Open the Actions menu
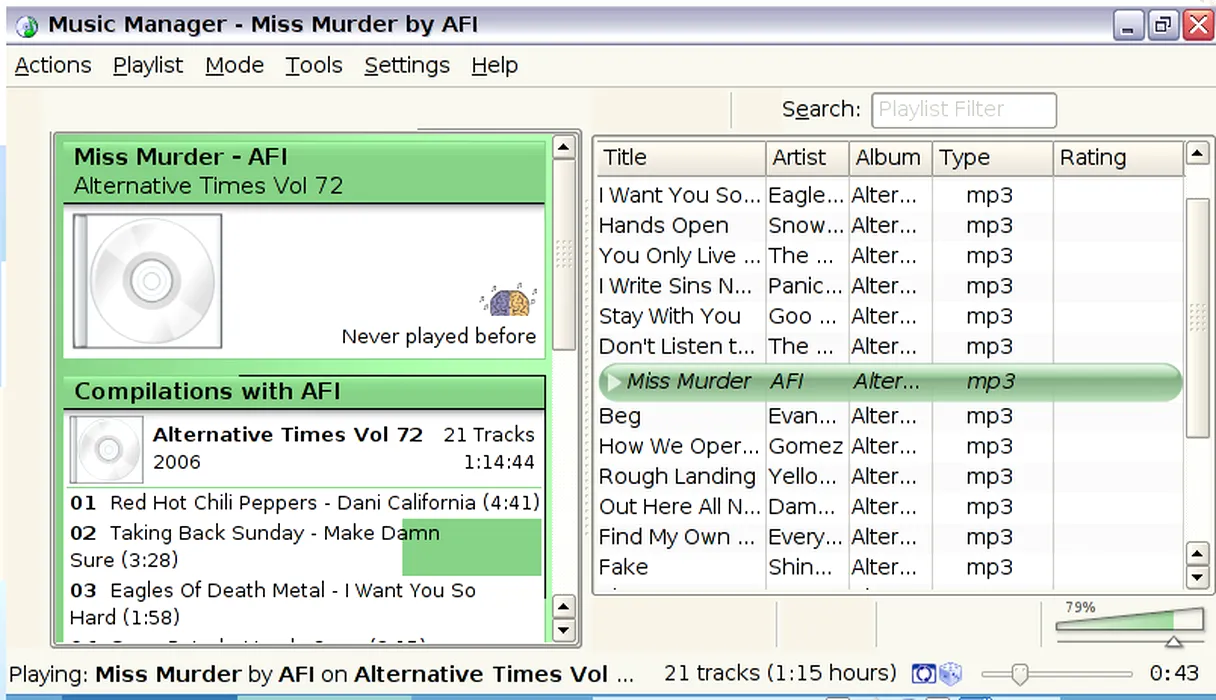The height and width of the screenshot is (700, 1216). point(53,66)
